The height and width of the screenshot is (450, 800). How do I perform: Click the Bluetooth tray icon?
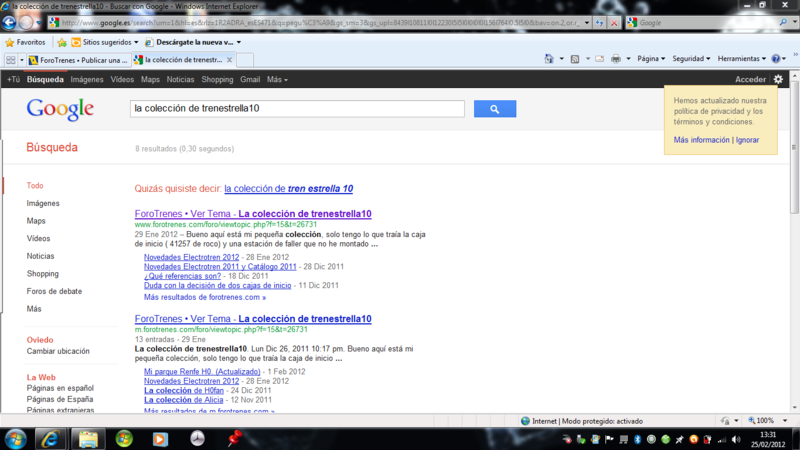click(638, 439)
